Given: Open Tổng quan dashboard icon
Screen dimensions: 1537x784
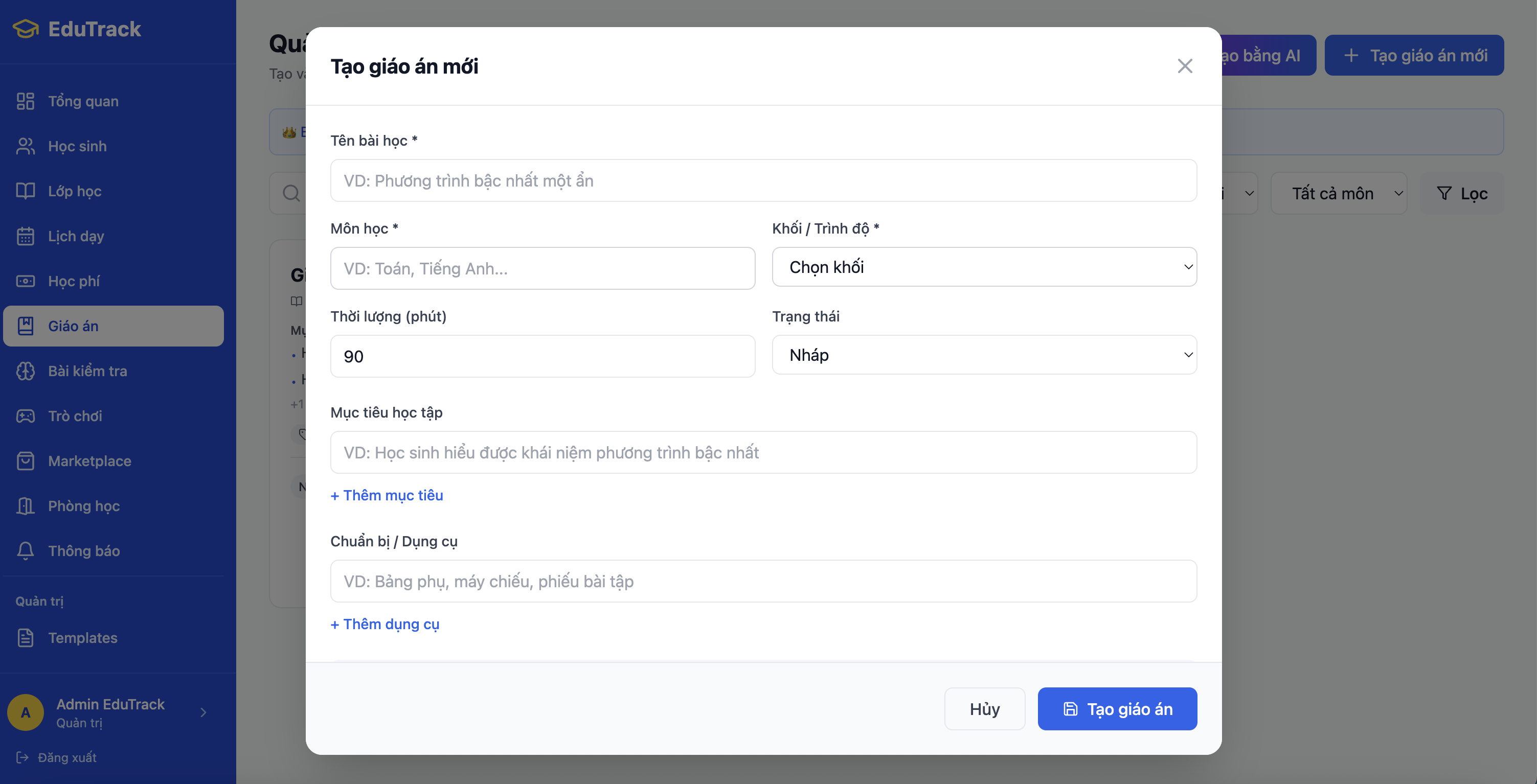Looking at the screenshot, I should pyautogui.click(x=25, y=101).
